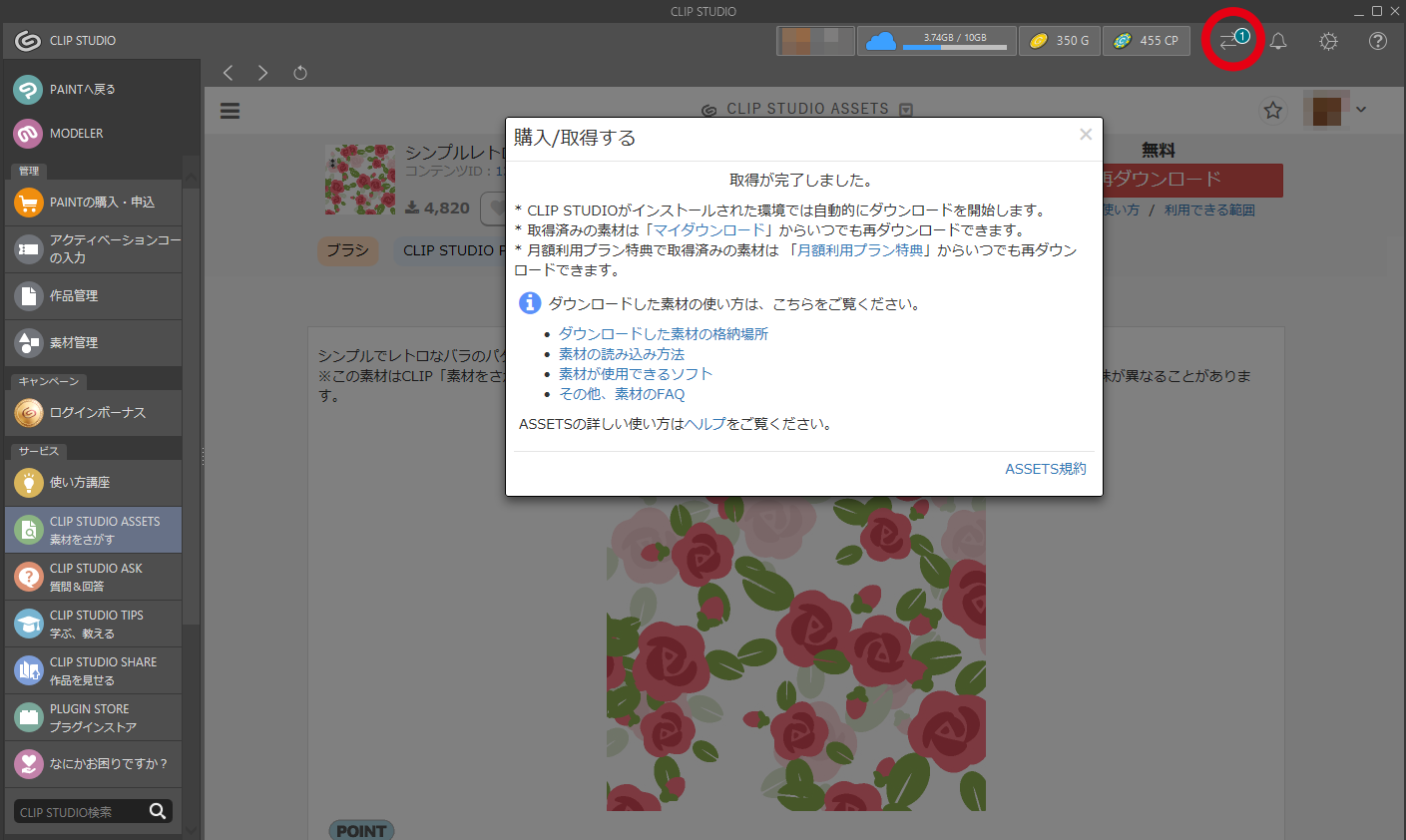The height and width of the screenshot is (840, 1406).
Task: Expand the user avatar dropdown arrow
Action: pos(1361,110)
